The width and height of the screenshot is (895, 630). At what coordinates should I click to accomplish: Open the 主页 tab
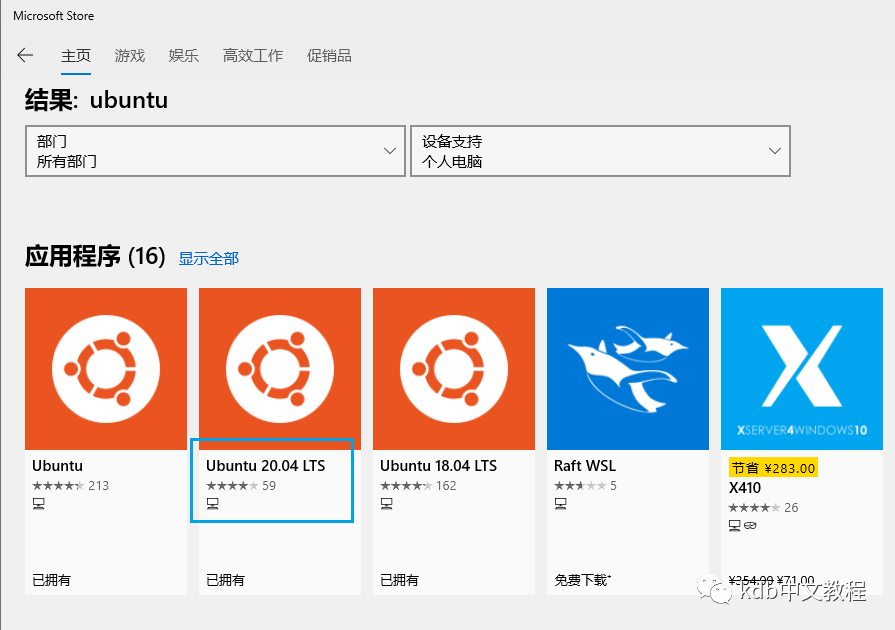76,56
